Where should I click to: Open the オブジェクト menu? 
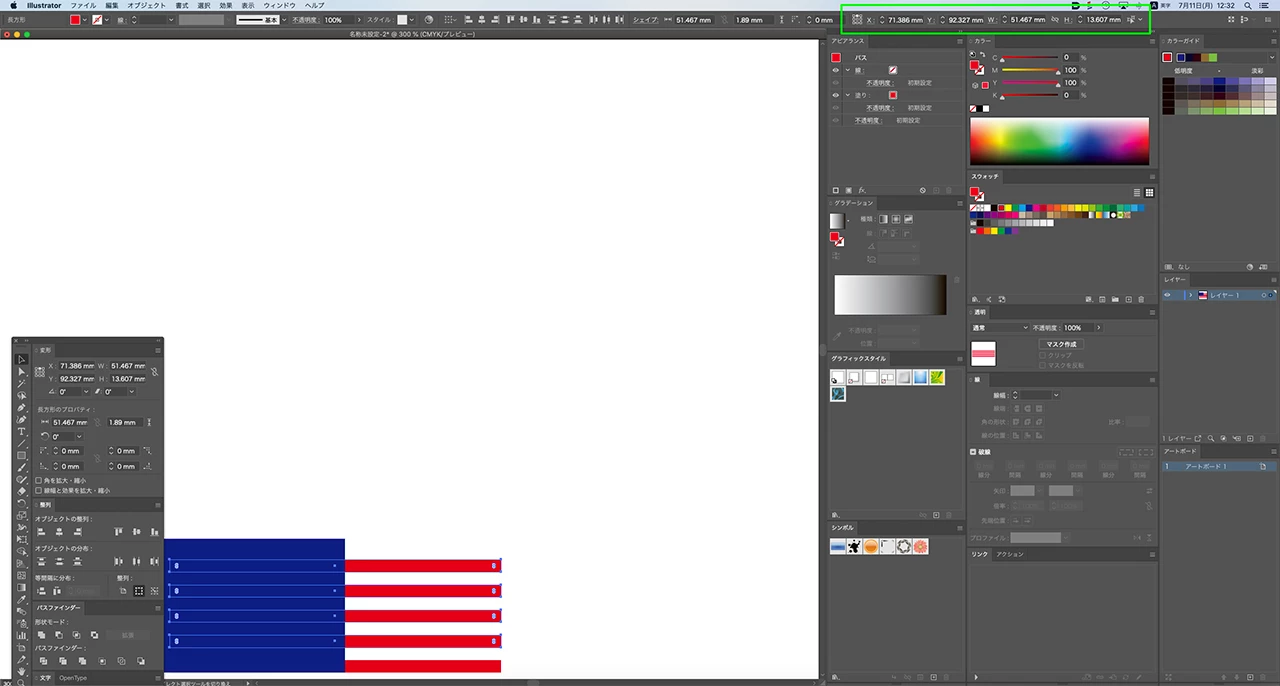(146, 5)
